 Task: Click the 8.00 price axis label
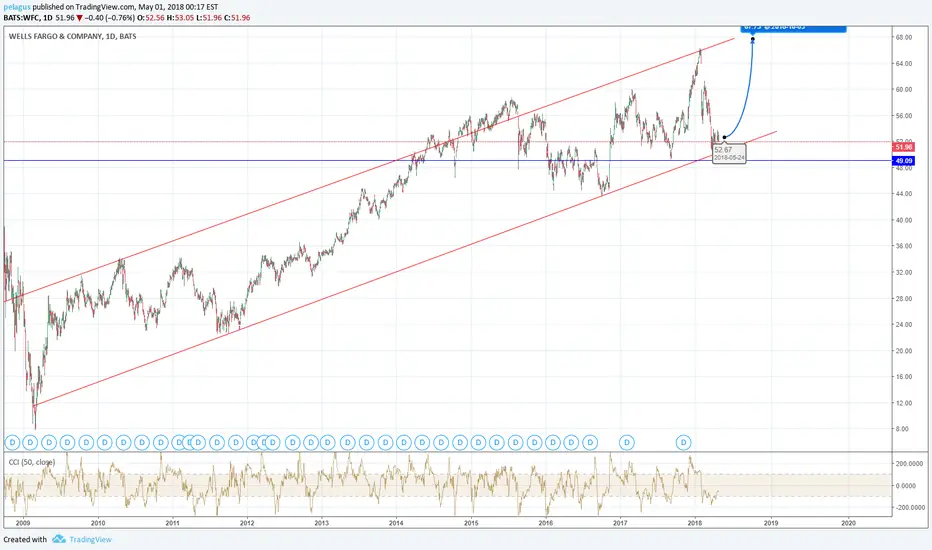click(x=902, y=429)
